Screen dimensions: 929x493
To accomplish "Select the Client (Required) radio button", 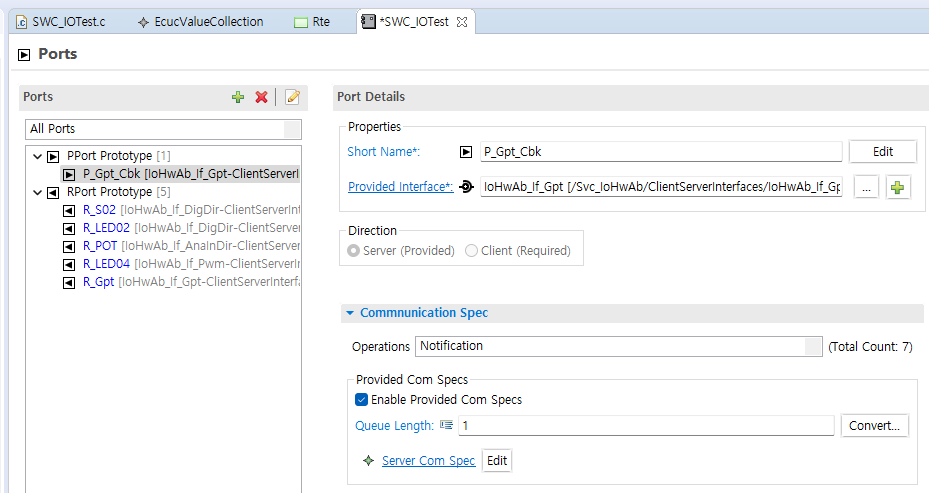I will 472,251.
